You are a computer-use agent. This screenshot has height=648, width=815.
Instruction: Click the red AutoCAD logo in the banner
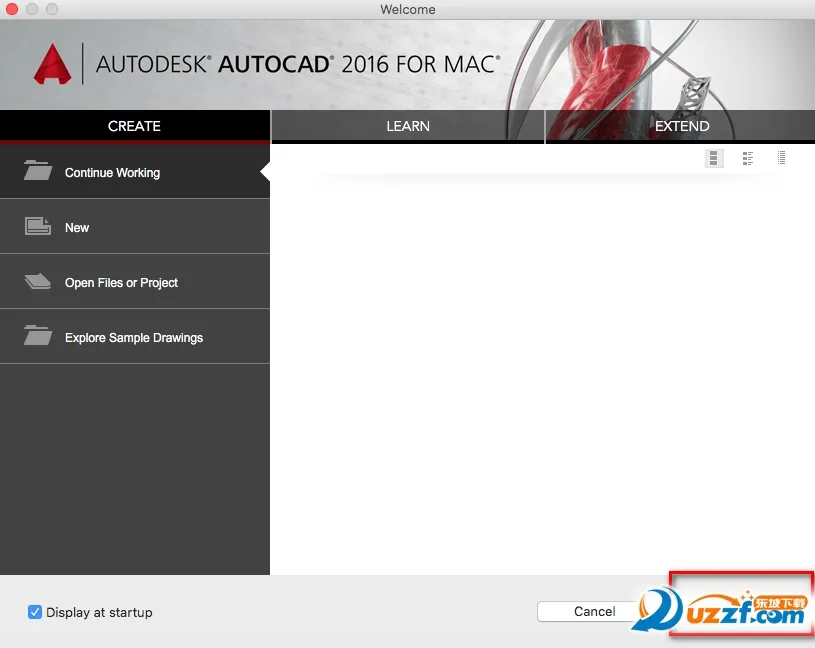click(51, 62)
